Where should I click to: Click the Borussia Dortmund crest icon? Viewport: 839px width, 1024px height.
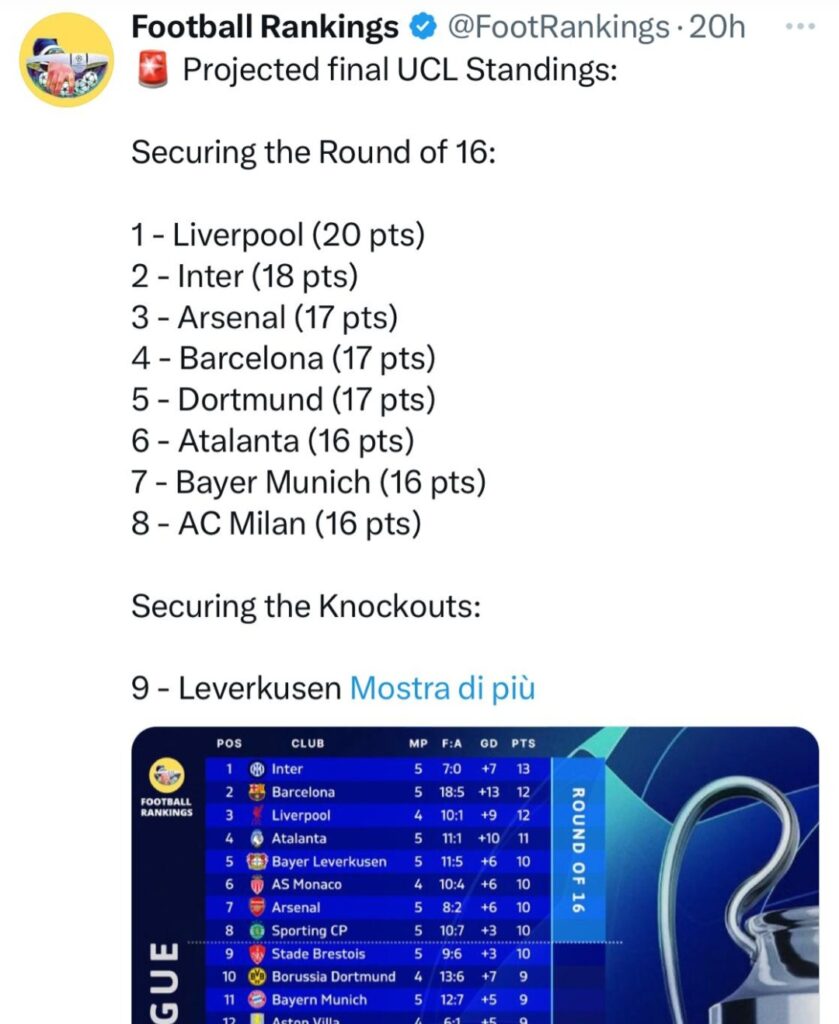pyautogui.click(x=256, y=976)
